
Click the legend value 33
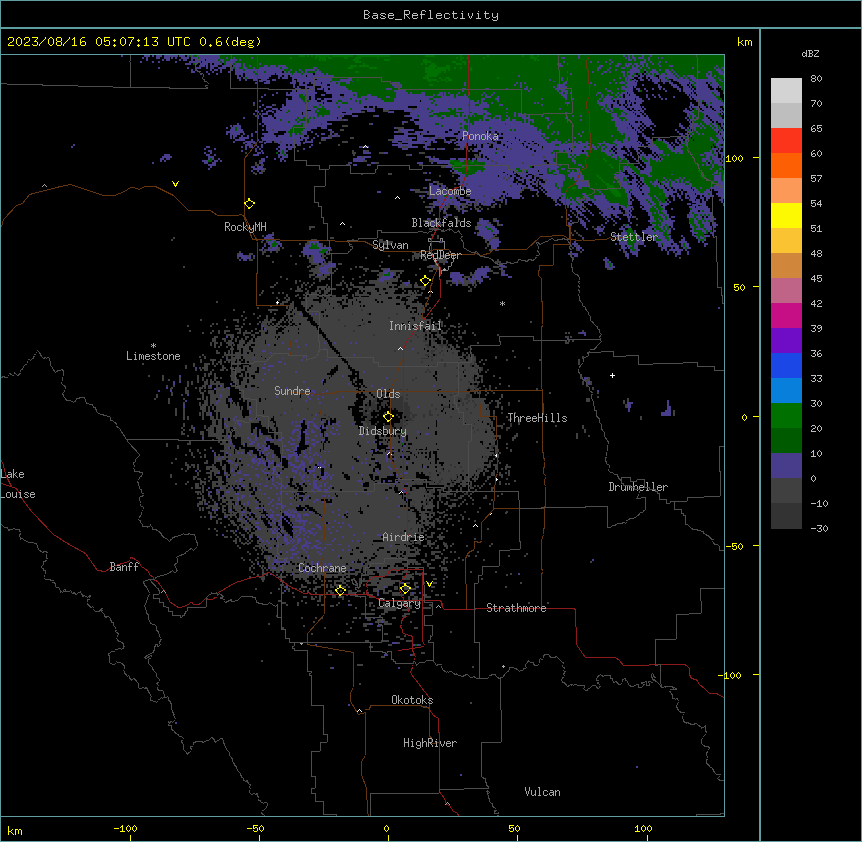coord(816,379)
